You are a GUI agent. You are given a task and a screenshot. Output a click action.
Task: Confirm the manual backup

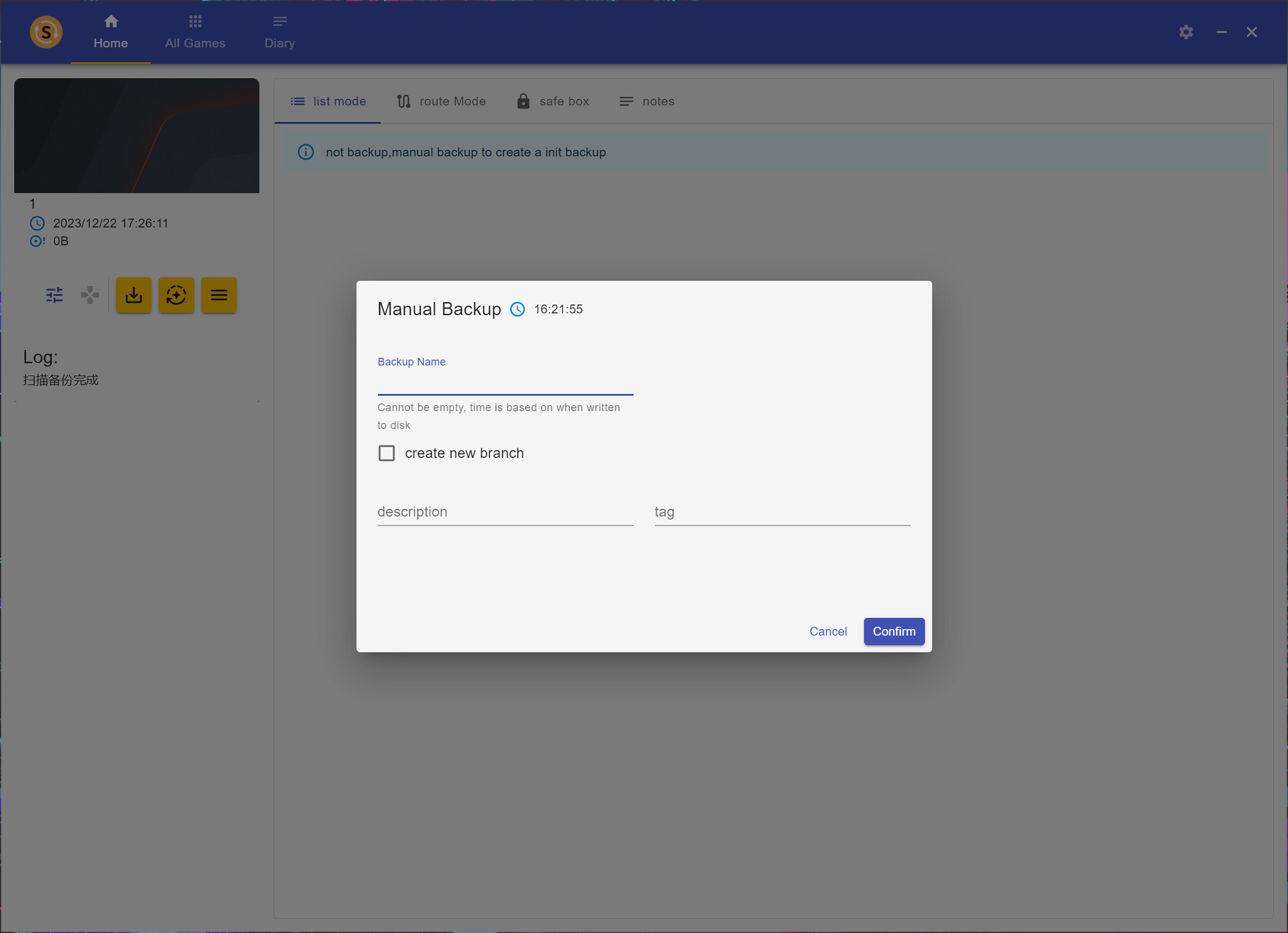pos(894,631)
